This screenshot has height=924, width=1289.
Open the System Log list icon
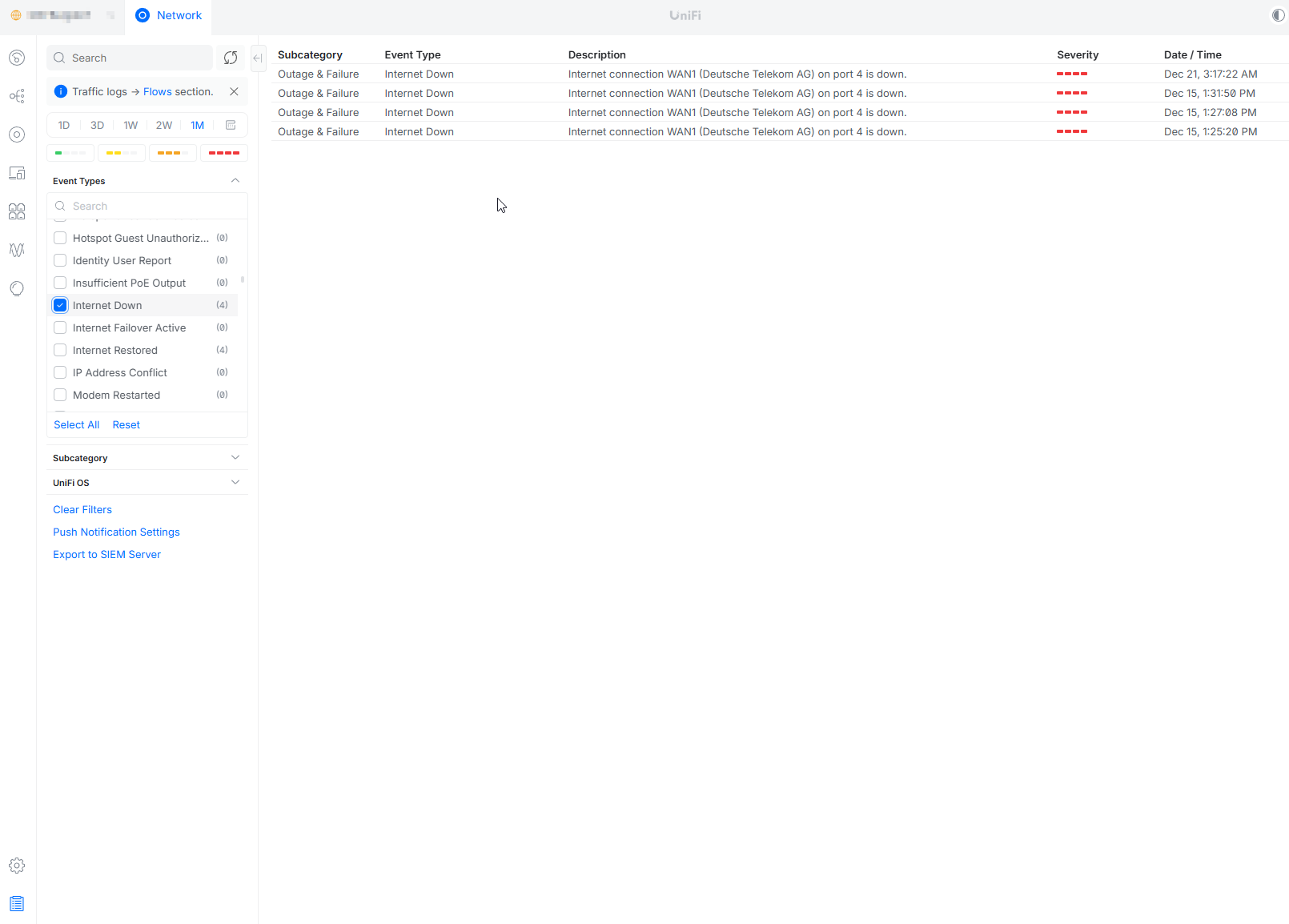(17, 904)
